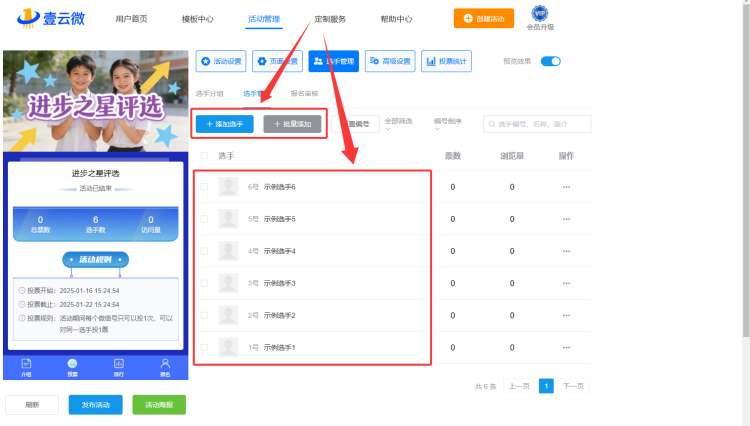The width and height of the screenshot is (750, 426).
Task: Toggle the 预览效果 switch
Action: point(551,61)
